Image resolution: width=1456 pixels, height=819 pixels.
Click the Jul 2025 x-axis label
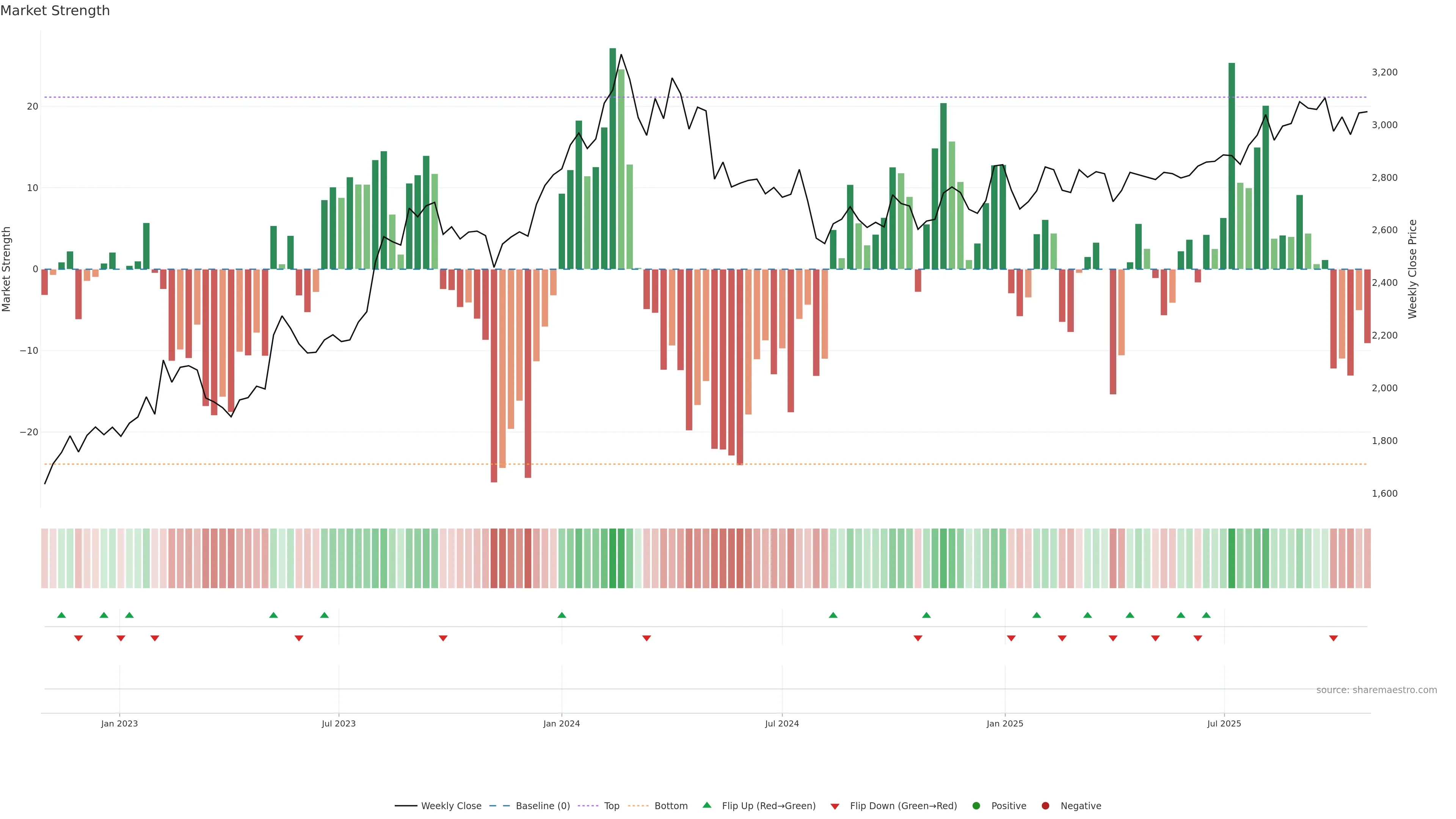pos(1224,723)
